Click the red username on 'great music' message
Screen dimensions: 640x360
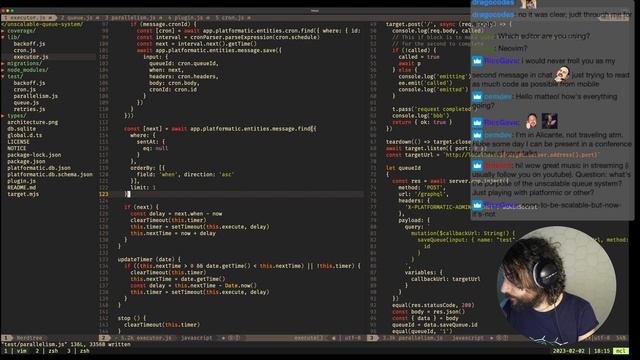(498, 165)
